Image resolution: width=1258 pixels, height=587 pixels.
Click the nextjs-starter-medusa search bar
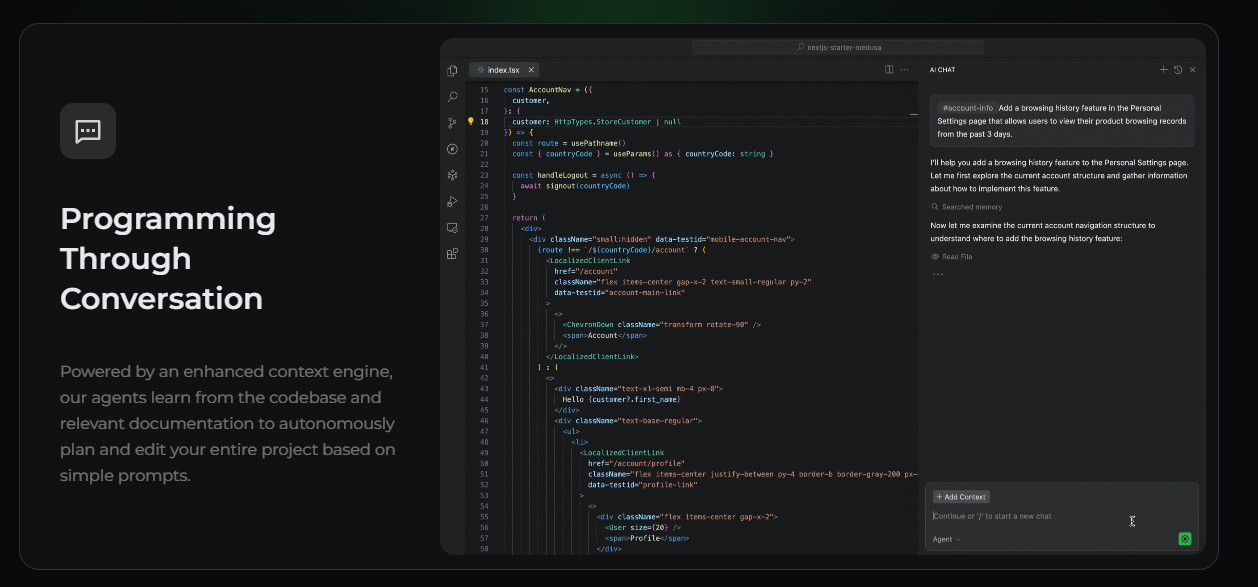coord(838,47)
